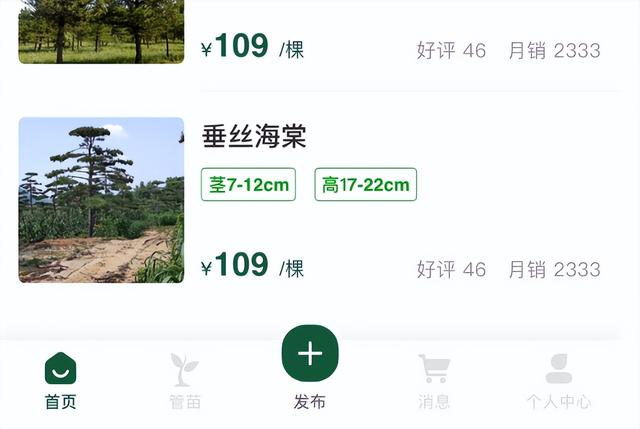Tap 月销 2333 on the top listing
The height and width of the screenshot is (429, 640).
coord(555,51)
